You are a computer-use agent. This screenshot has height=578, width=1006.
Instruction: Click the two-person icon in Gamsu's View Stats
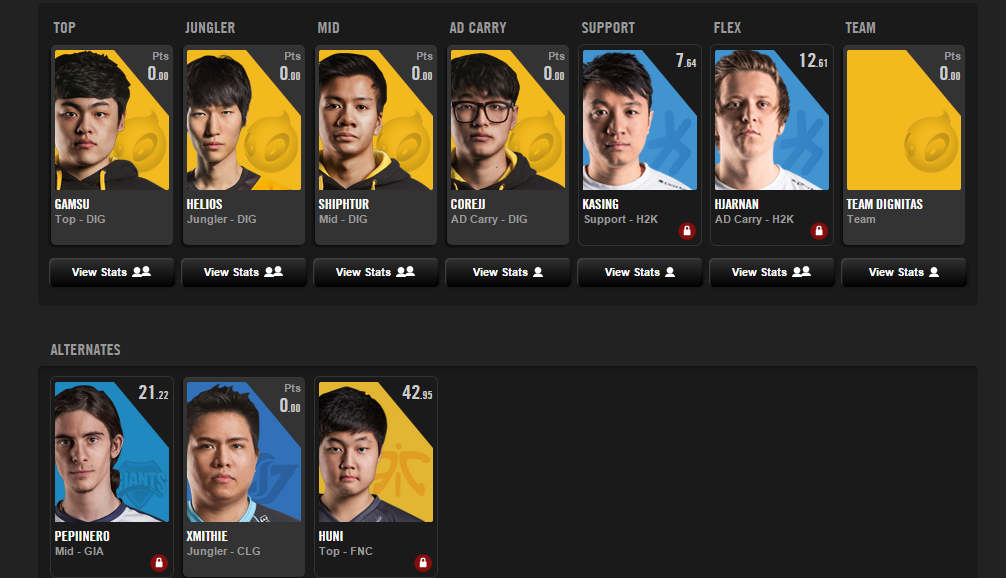141,272
